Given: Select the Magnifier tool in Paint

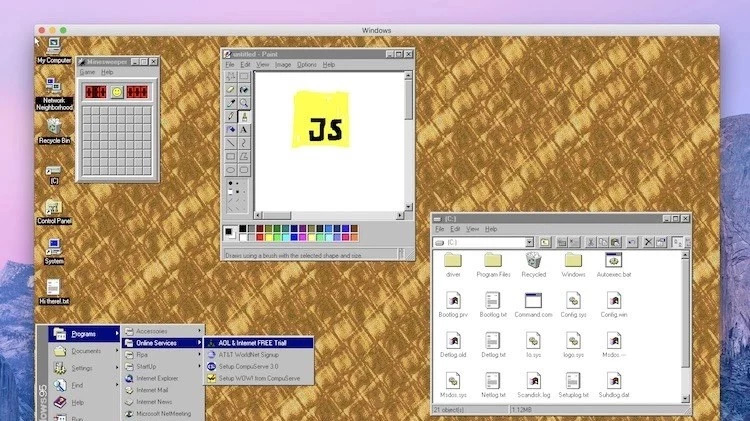Looking at the screenshot, I should coord(244,103).
